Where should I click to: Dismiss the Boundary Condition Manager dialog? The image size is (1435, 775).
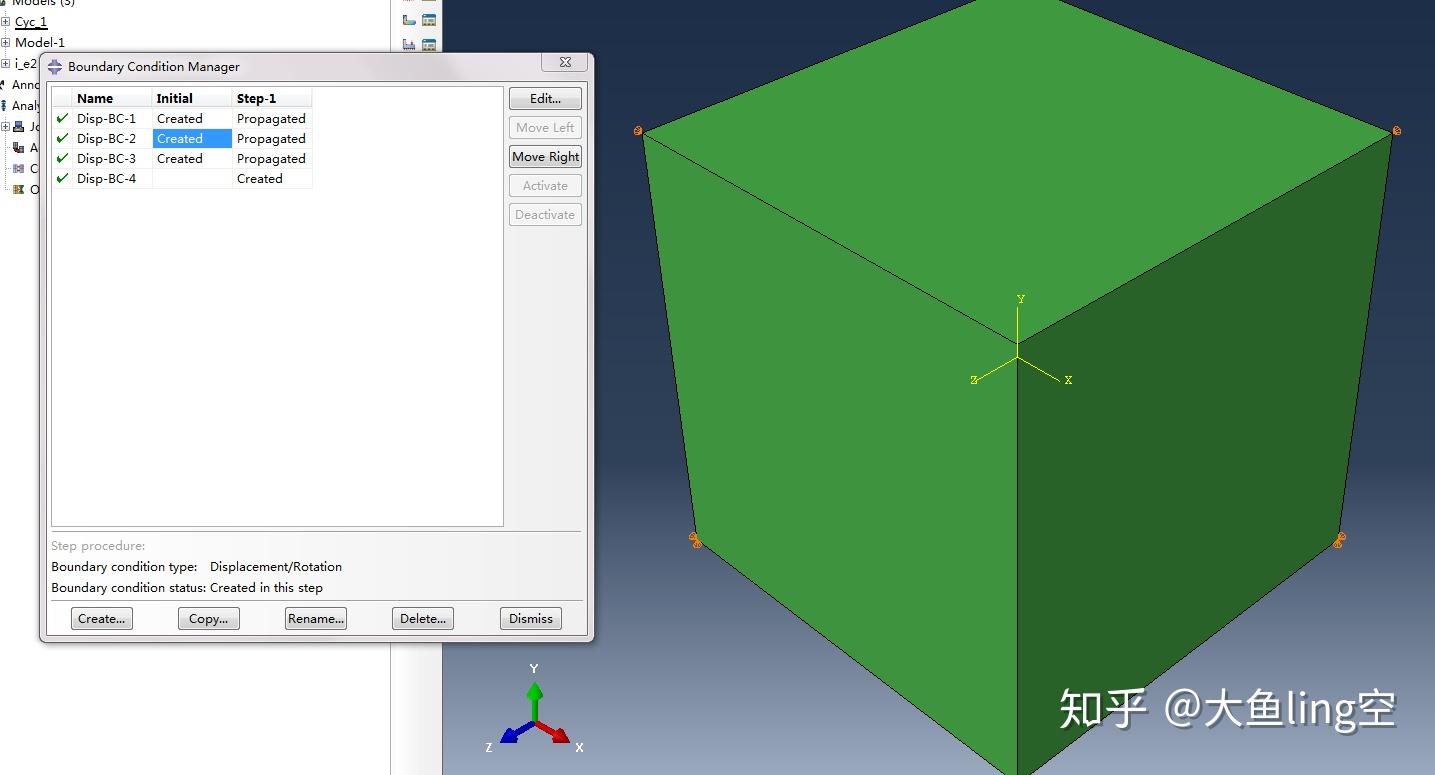(530, 618)
